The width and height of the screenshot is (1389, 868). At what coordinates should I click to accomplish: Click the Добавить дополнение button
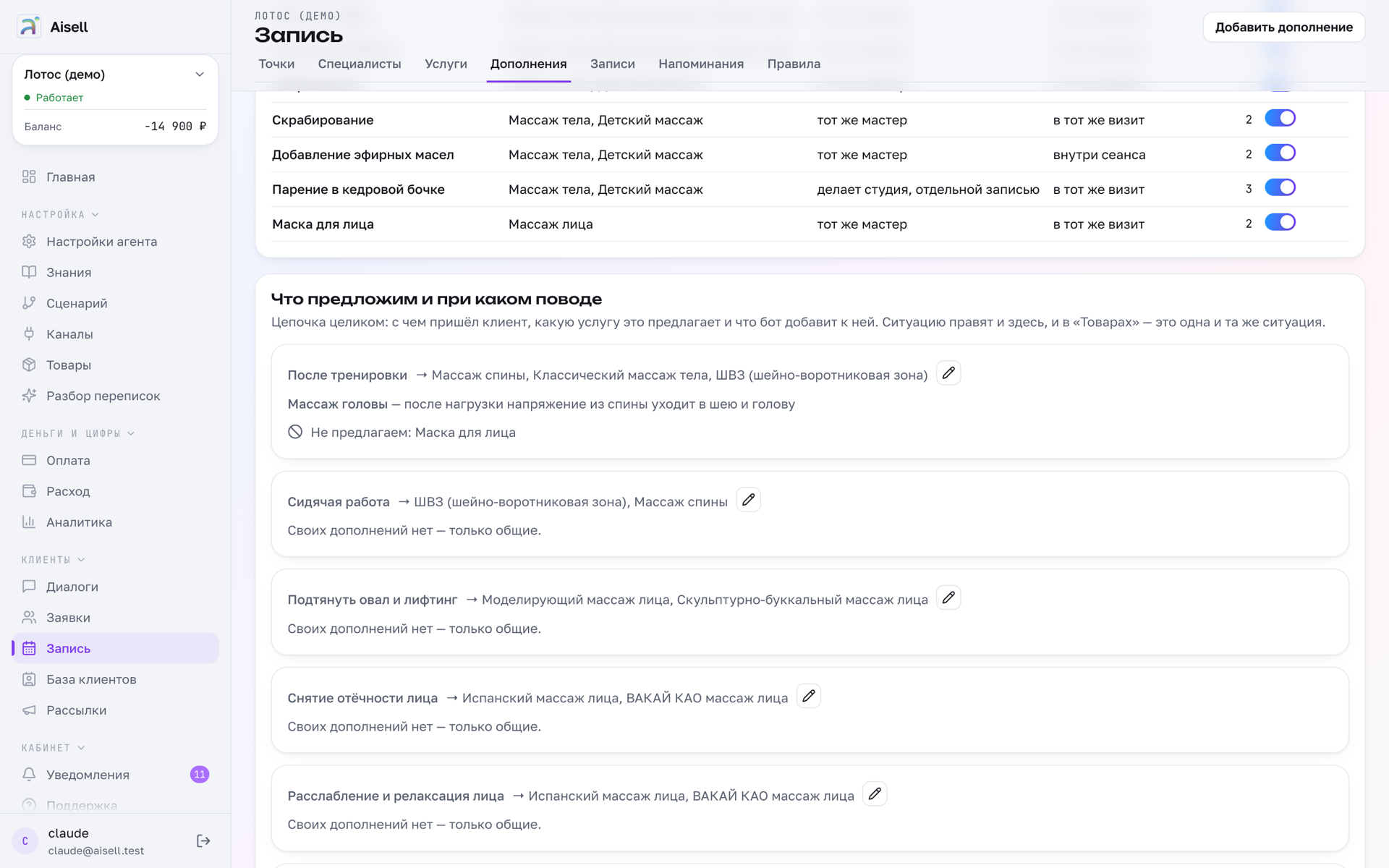1283,27
